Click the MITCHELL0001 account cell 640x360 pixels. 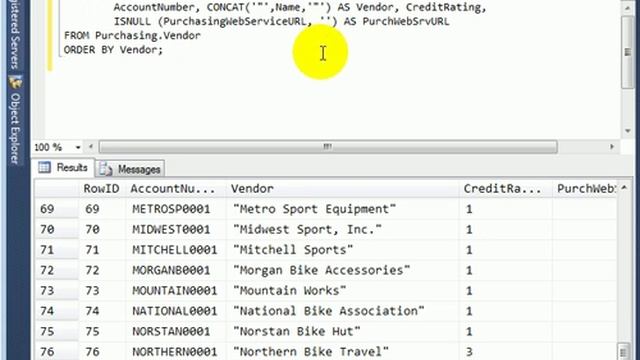176,249
